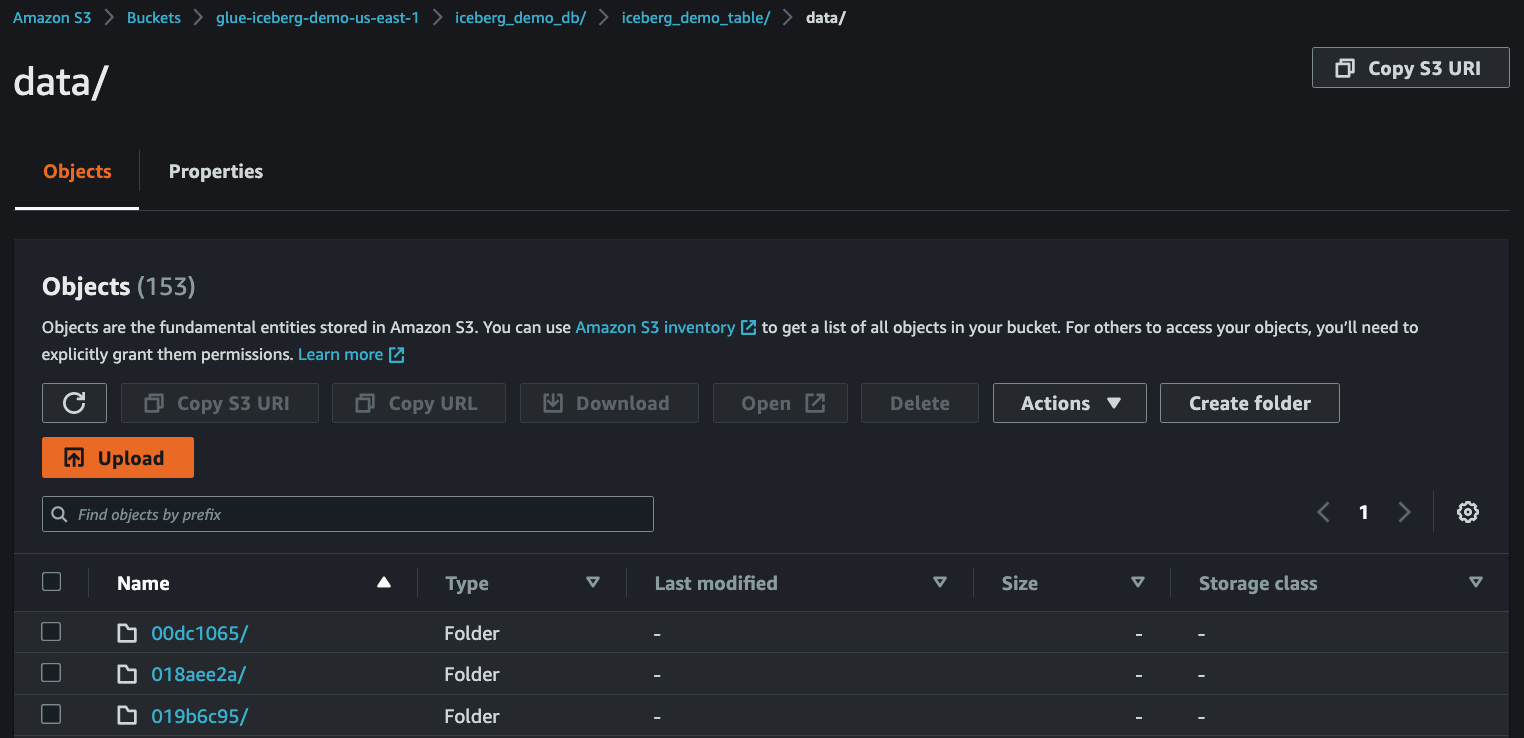Check the box for 018aee2a/ folder

click(x=51, y=673)
